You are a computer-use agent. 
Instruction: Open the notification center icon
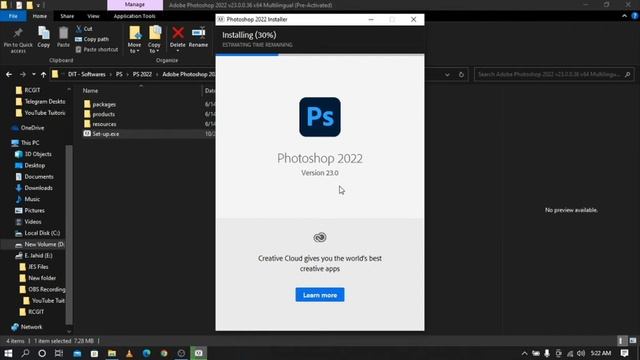point(624,353)
